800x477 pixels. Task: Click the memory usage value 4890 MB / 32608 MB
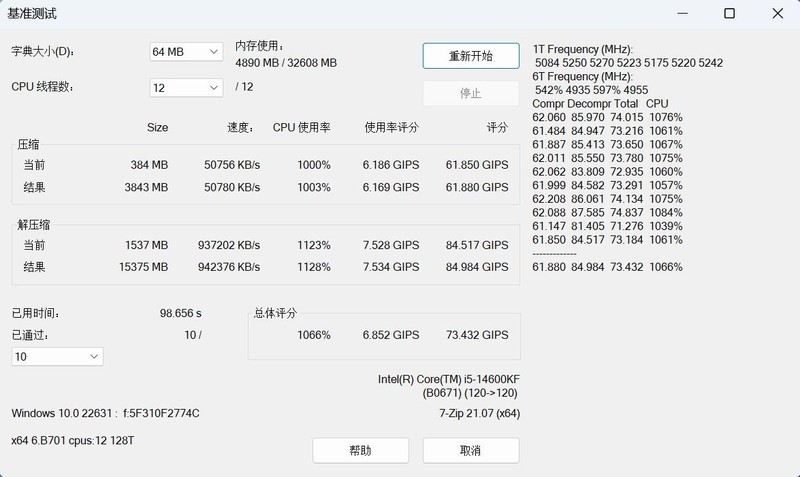[x=286, y=63]
